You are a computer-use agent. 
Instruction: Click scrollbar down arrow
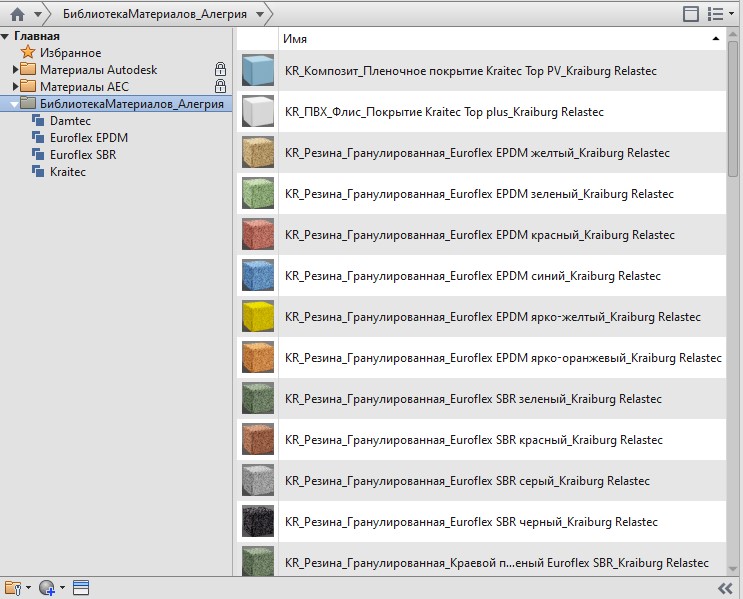coord(733,569)
